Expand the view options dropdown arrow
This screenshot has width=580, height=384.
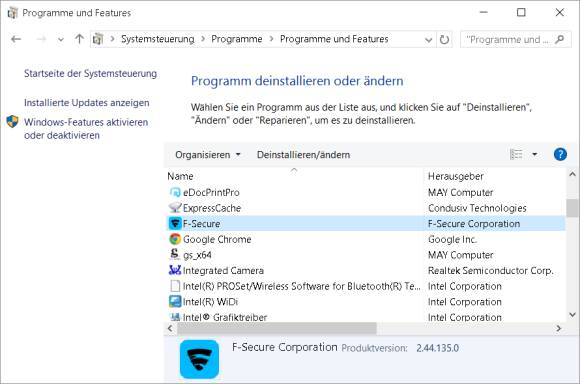(535, 154)
